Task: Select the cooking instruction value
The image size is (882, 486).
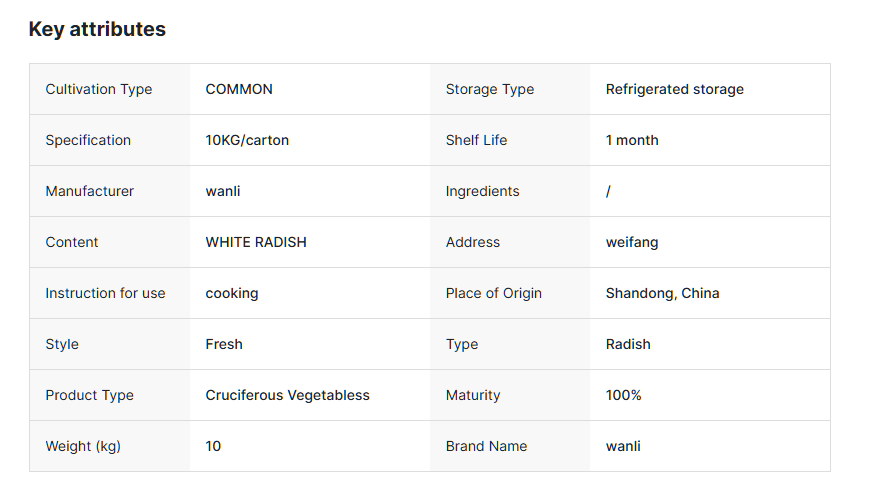Action: (232, 293)
